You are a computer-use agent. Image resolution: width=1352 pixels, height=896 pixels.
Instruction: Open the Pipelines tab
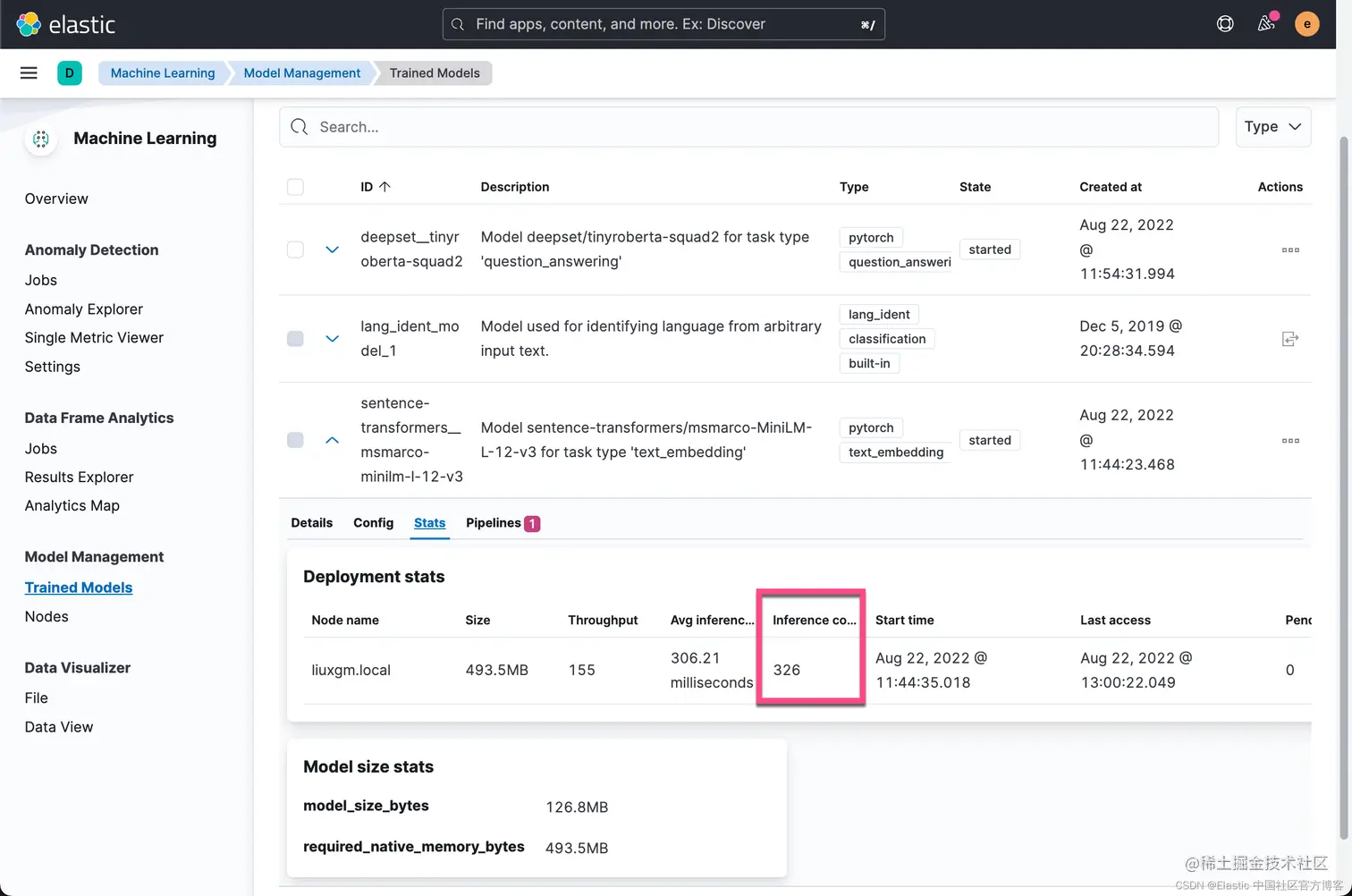point(503,523)
